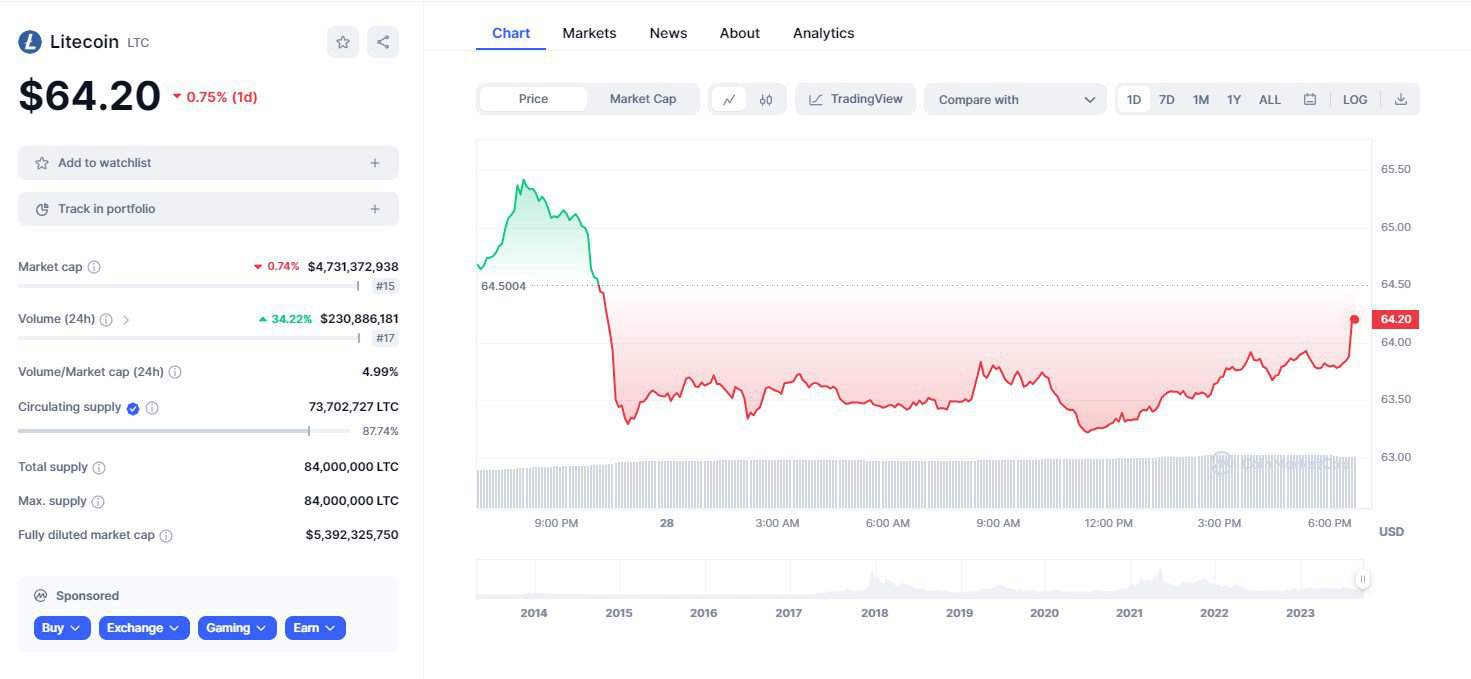Select the 1D time range
The height and width of the screenshot is (679, 1471).
[x=1134, y=99]
